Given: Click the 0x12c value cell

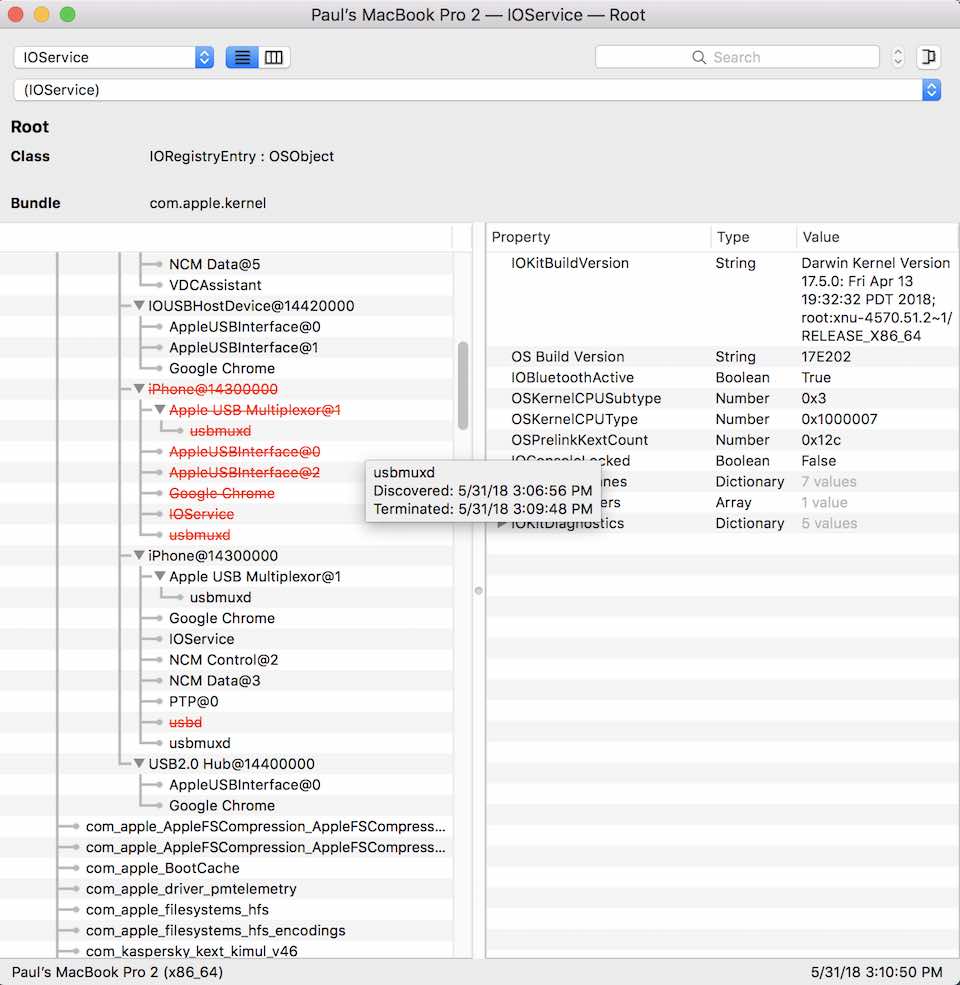Looking at the screenshot, I should [x=821, y=440].
